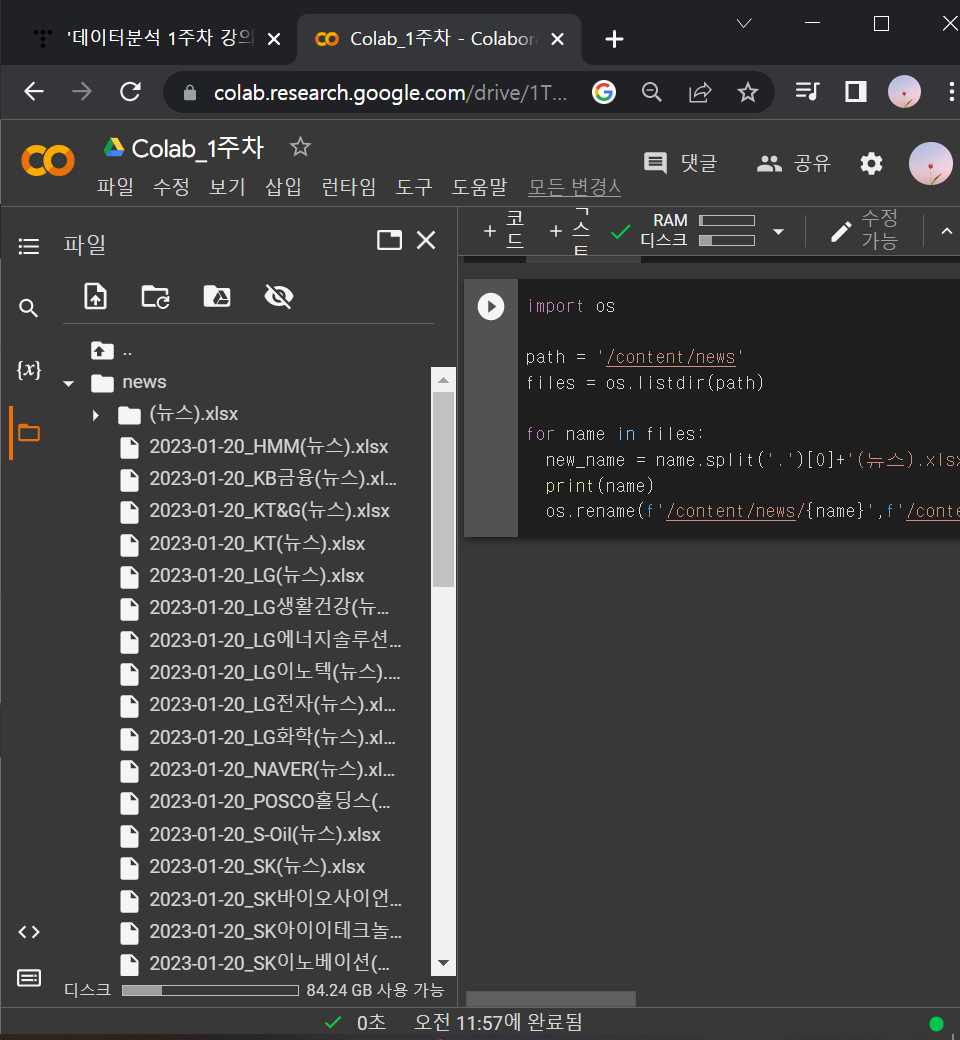
Task: Open the search sidebar icon
Action: (x=28, y=308)
